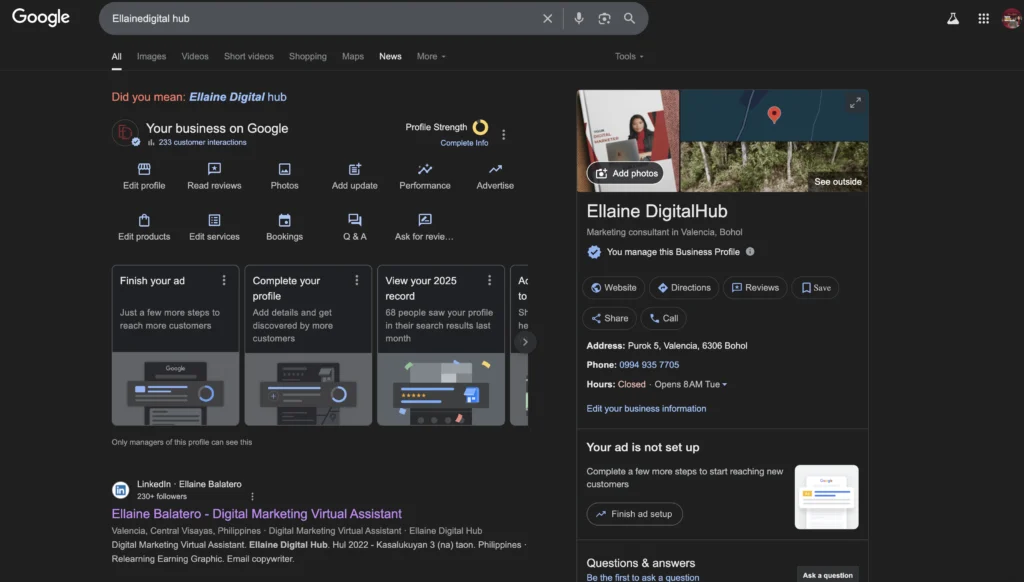Click the Save button
Screen dimensions: 1024x582
point(816,287)
